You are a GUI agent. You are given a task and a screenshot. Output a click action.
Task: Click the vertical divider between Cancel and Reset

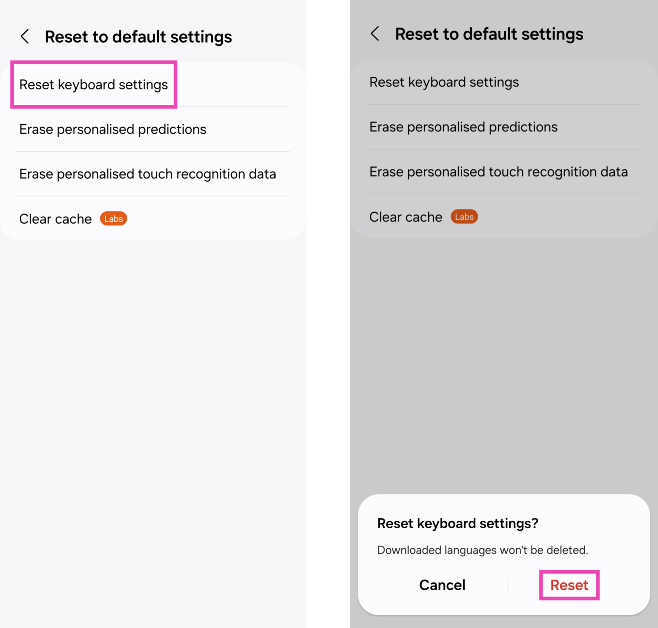click(508, 585)
